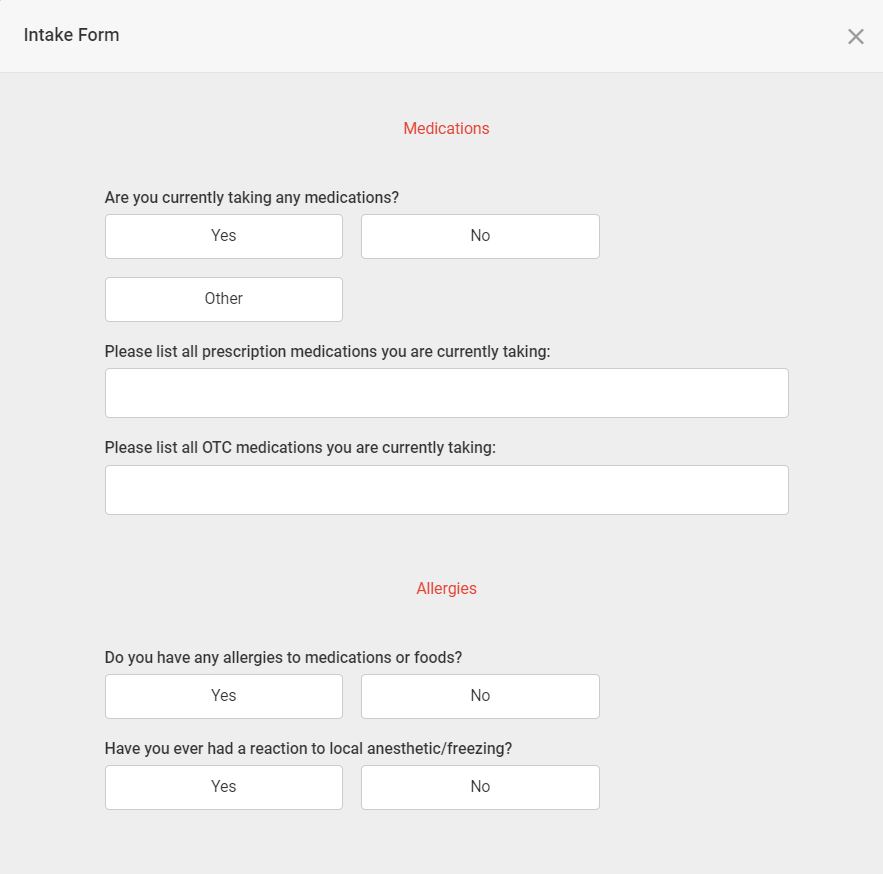Click the 'Are you currently taking any medications?' label
Screen dimensions: 883x874
point(252,198)
